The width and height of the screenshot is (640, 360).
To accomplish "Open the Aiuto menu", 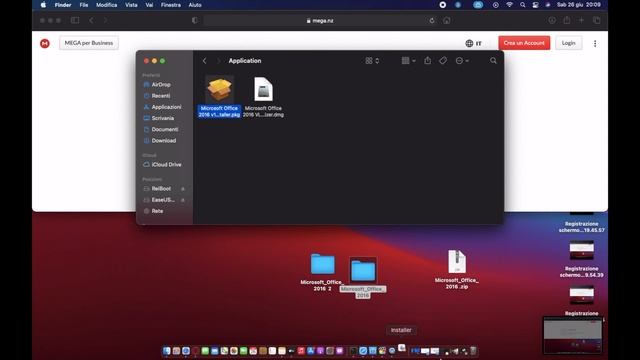I will click(x=195, y=5).
